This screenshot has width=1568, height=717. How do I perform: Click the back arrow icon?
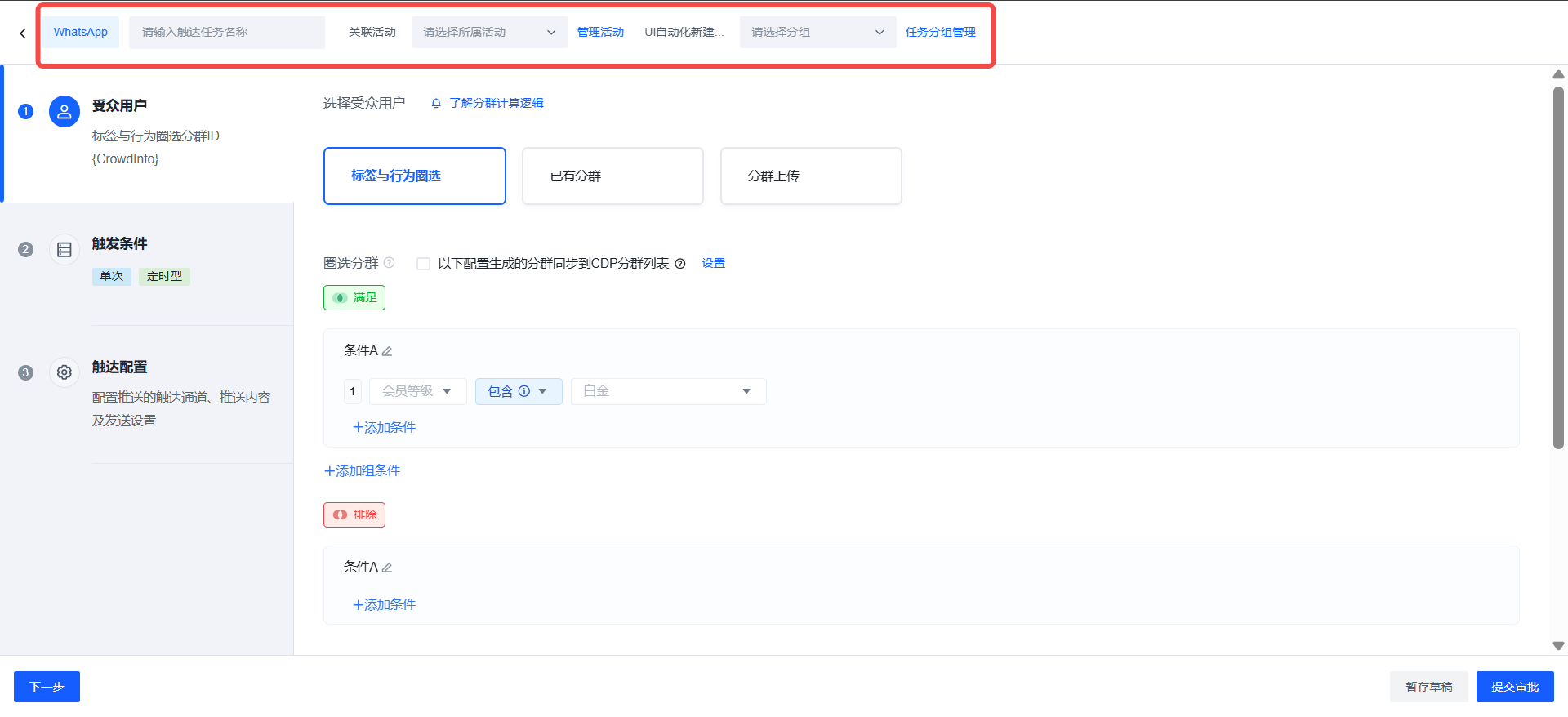pyautogui.click(x=23, y=33)
